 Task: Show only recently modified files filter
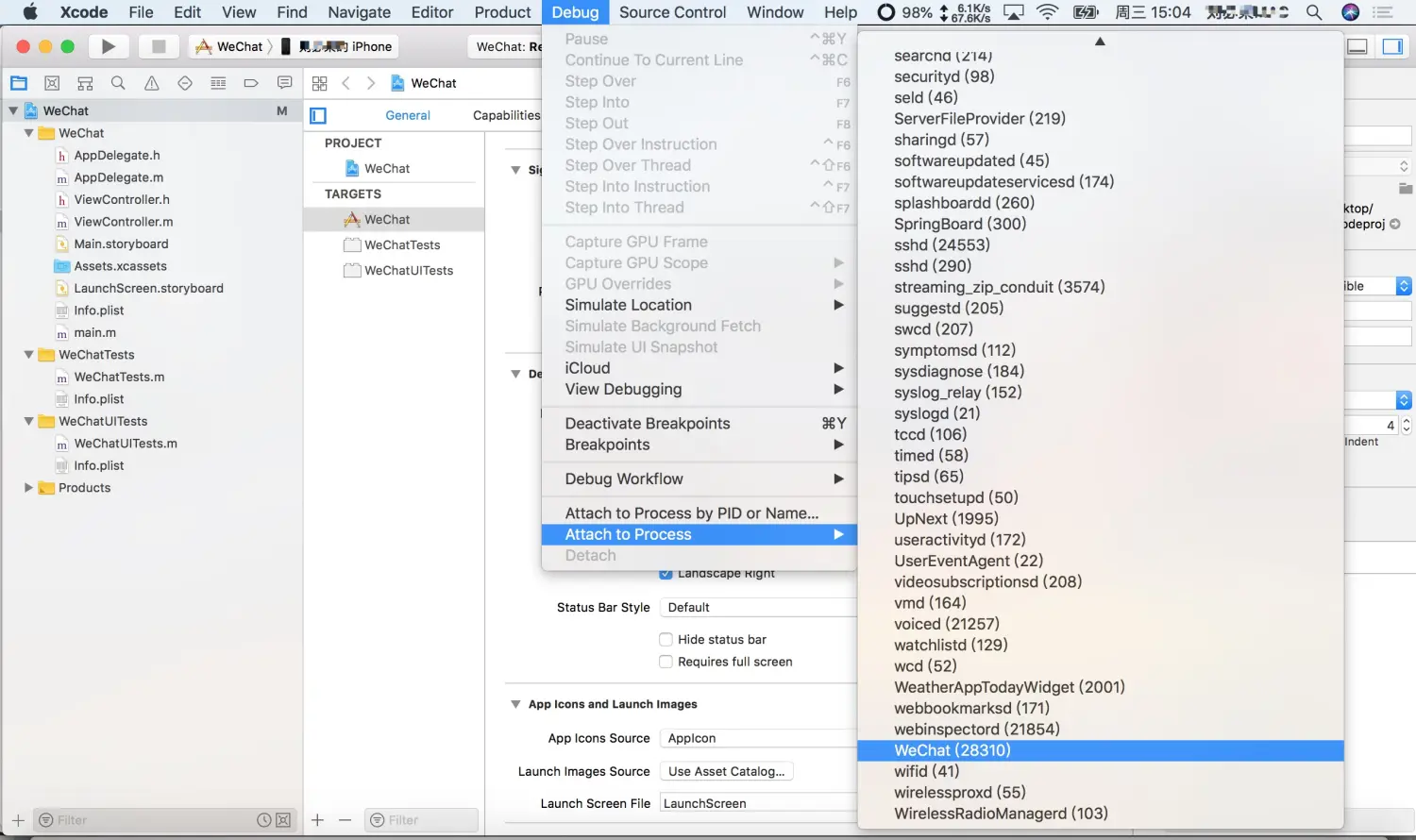click(x=264, y=820)
